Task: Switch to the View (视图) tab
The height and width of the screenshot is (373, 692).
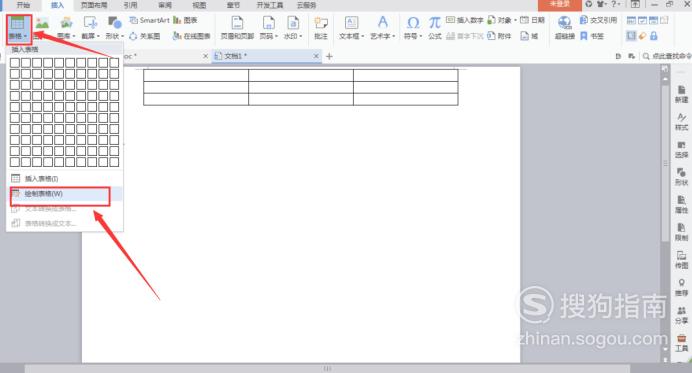Action: tap(199, 5)
